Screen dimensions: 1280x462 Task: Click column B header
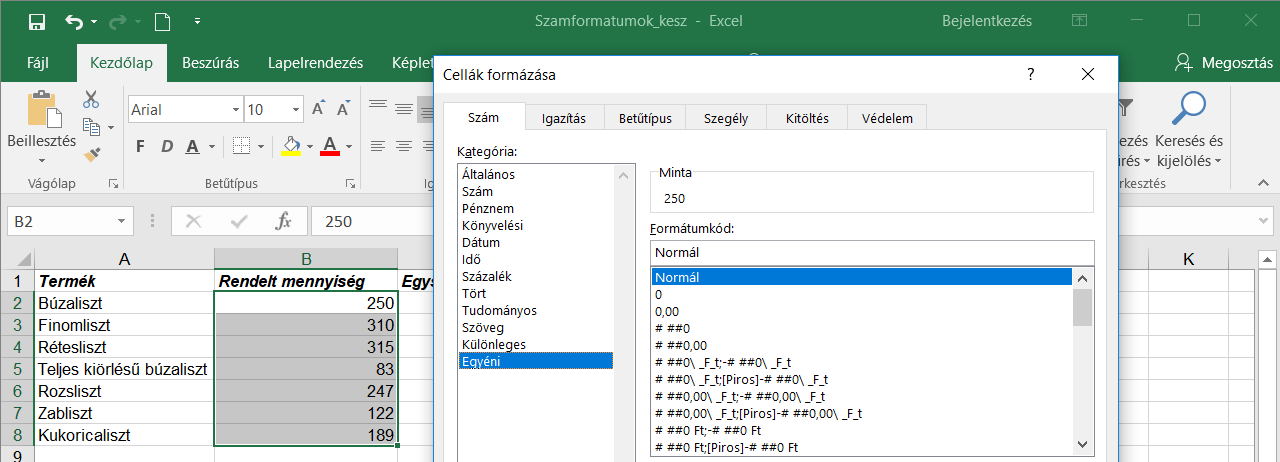[306, 260]
